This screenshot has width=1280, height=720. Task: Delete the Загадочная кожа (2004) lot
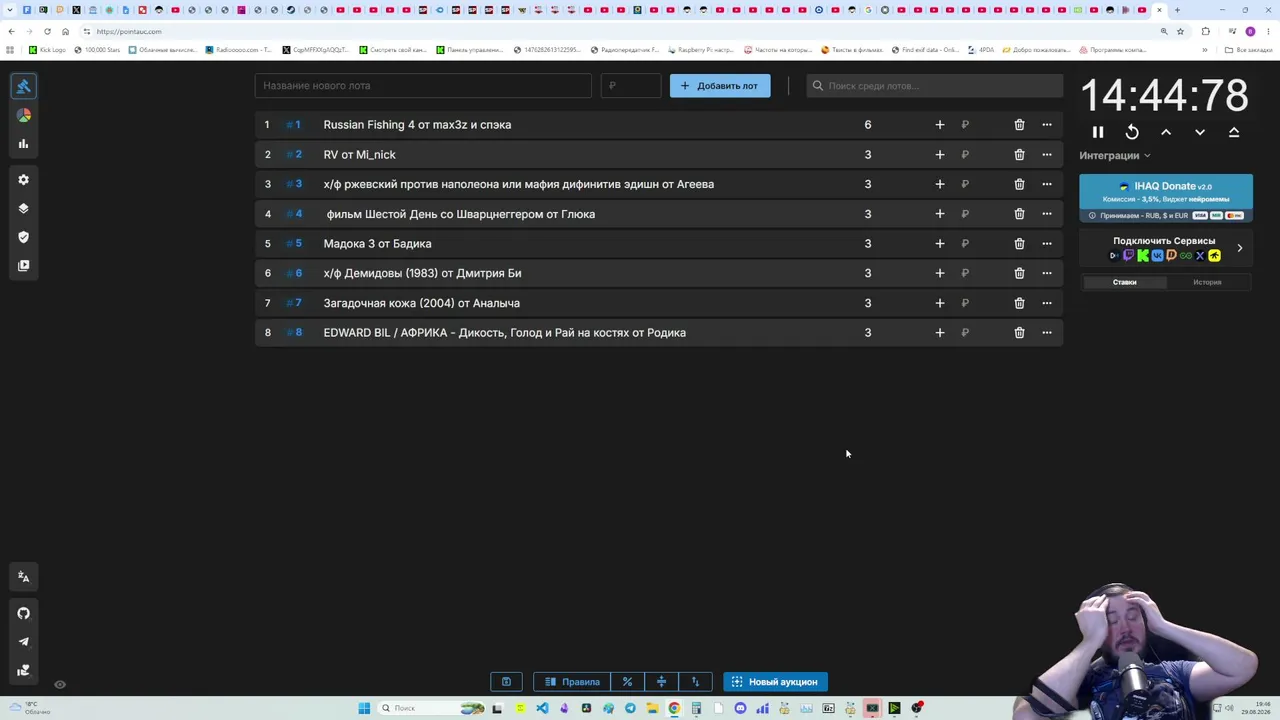[x=1019, y=303]
